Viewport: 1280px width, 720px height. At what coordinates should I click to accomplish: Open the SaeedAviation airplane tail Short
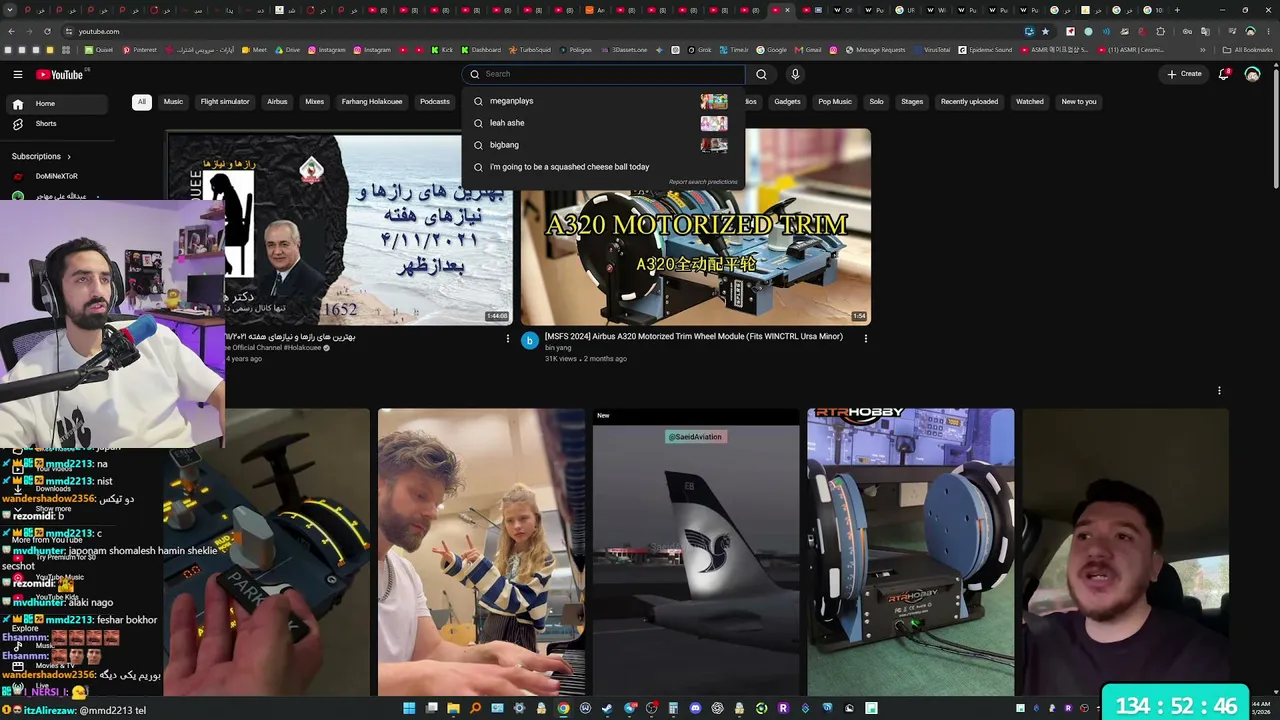[696, 551]
